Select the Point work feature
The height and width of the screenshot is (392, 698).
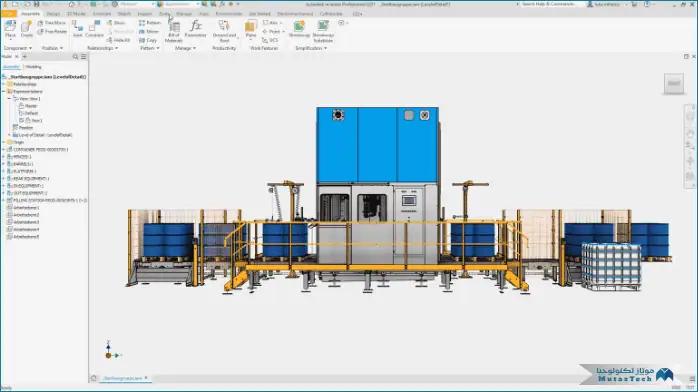273,32
